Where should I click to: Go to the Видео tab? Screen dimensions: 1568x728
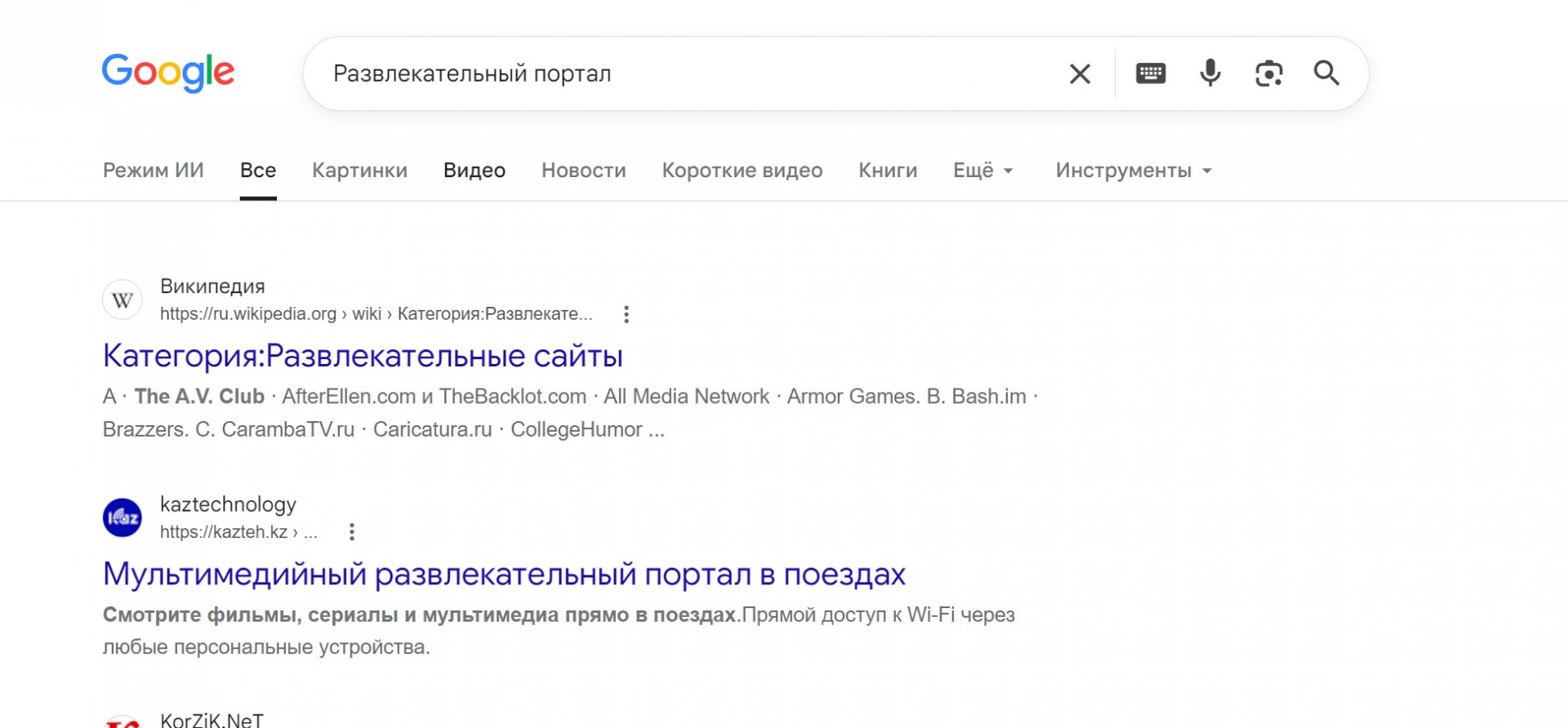click(474, 171)
